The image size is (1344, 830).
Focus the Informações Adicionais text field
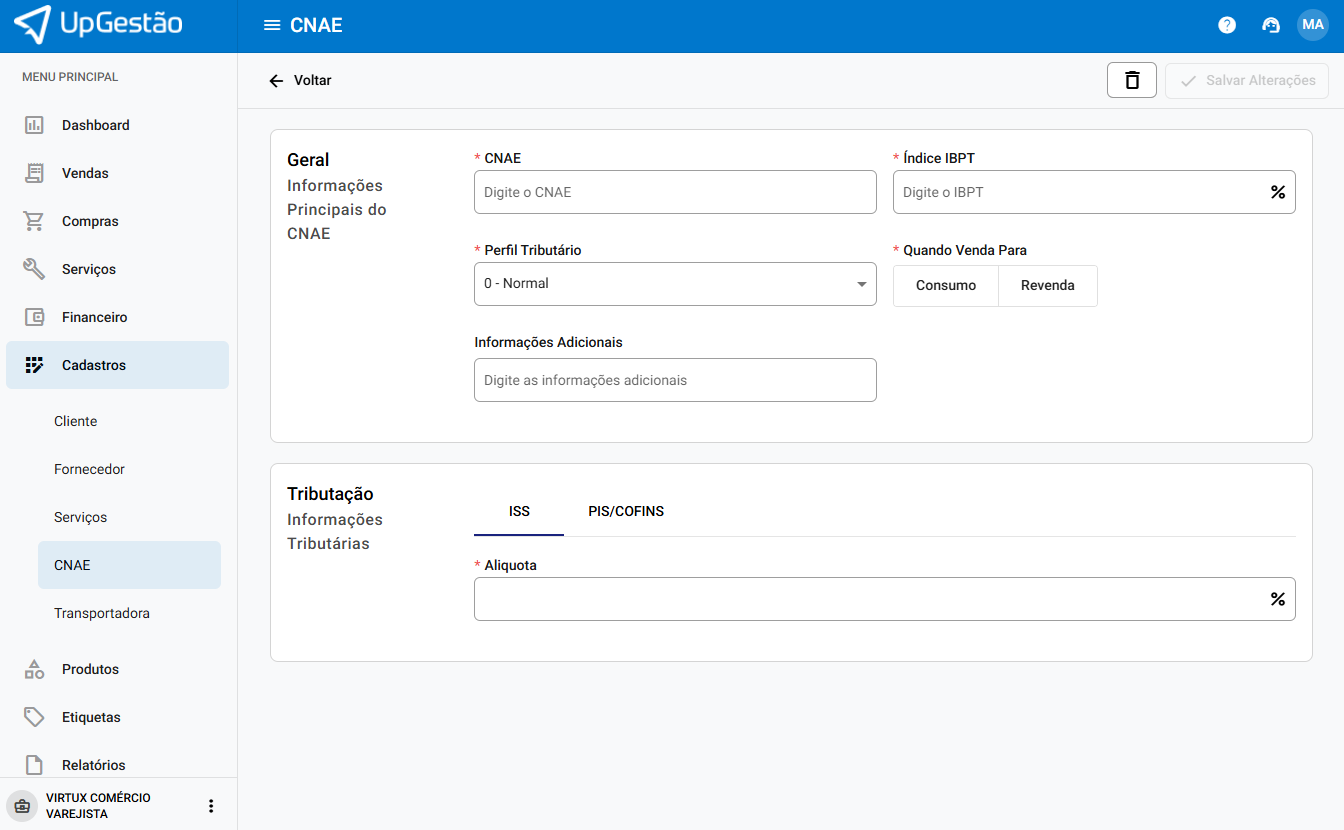click(675, 380)
